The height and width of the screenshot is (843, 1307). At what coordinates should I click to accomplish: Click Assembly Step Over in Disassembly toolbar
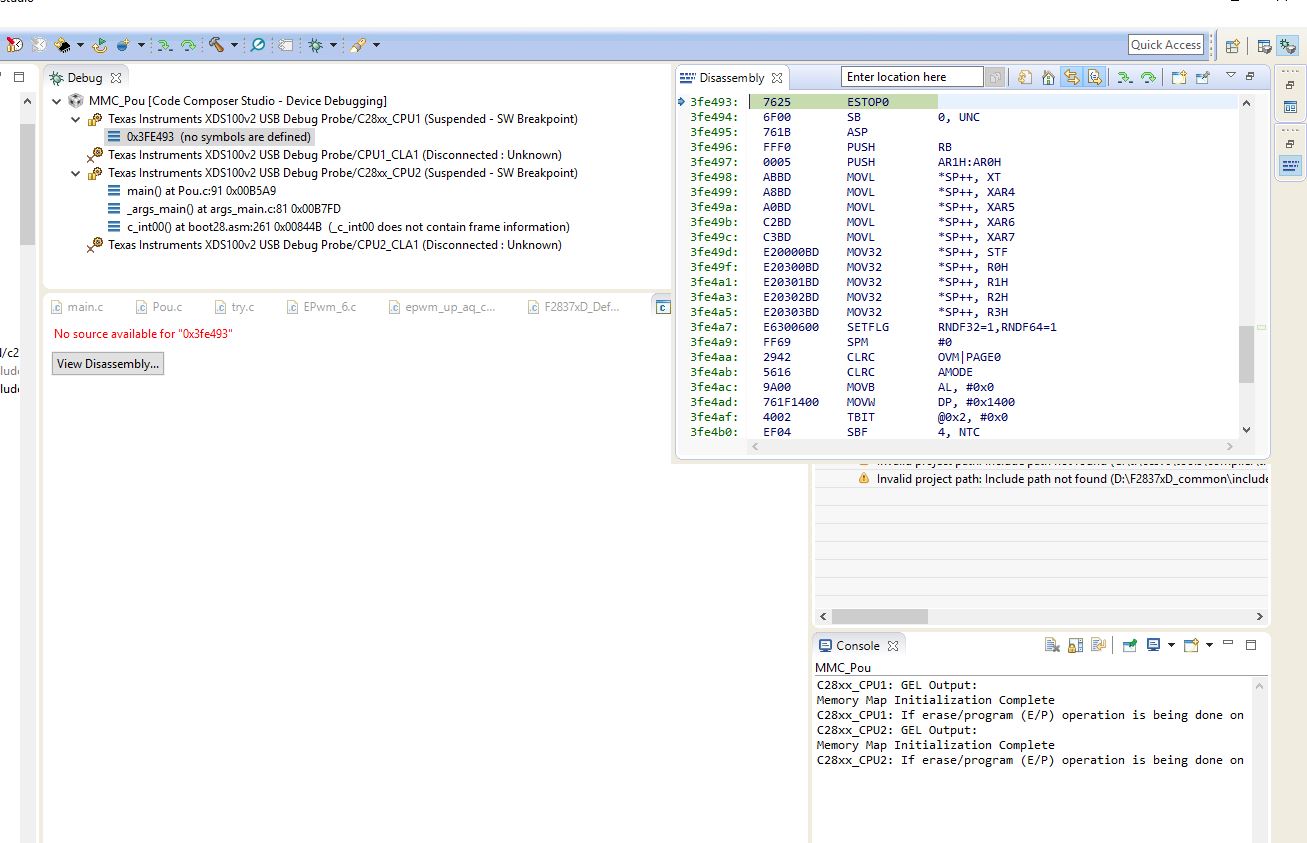point(1148,77)
